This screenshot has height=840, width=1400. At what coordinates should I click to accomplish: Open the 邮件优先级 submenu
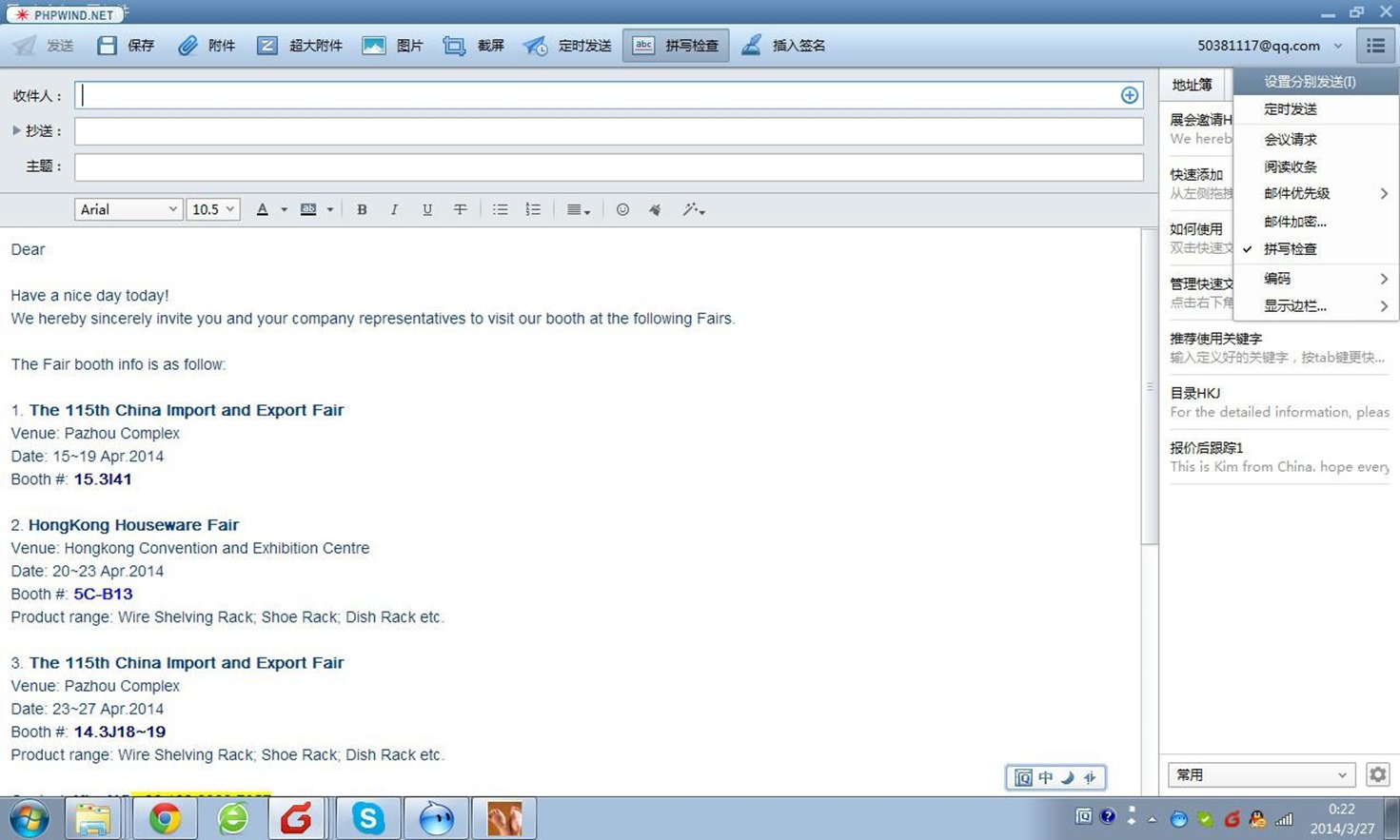click(x=1296, y=194)
